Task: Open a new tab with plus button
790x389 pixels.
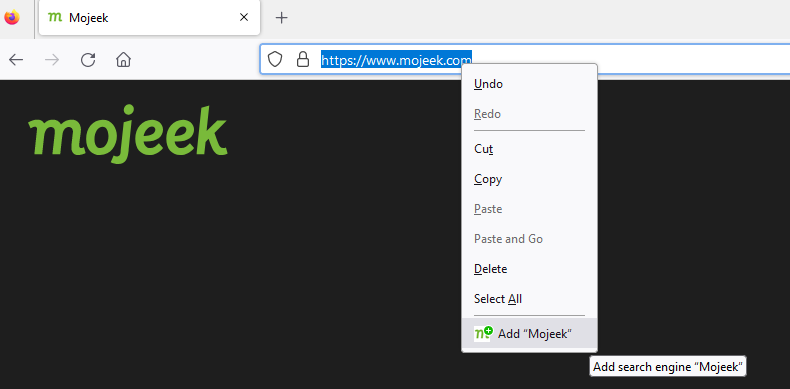Action: pyautogui.click(x=282, y=18)
